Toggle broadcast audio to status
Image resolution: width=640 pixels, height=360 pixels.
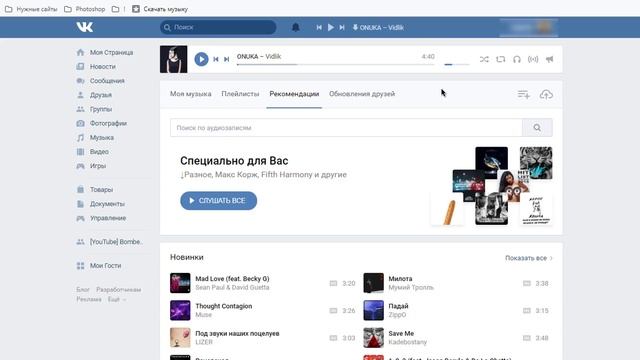(533, 59)
